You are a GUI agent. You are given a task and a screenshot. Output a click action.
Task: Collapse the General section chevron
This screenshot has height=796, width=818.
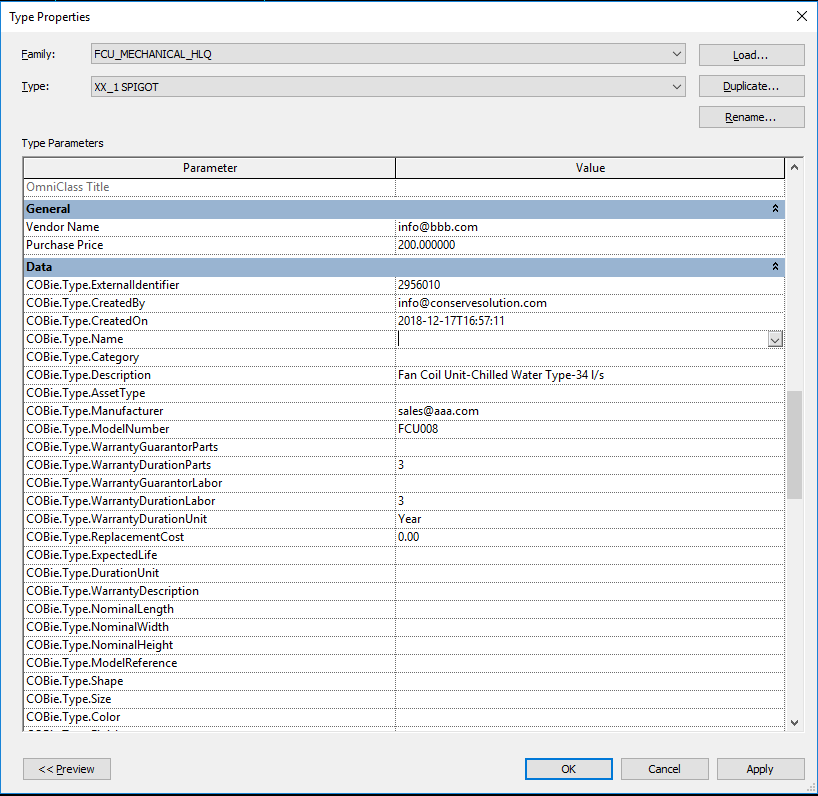[775, 209]
